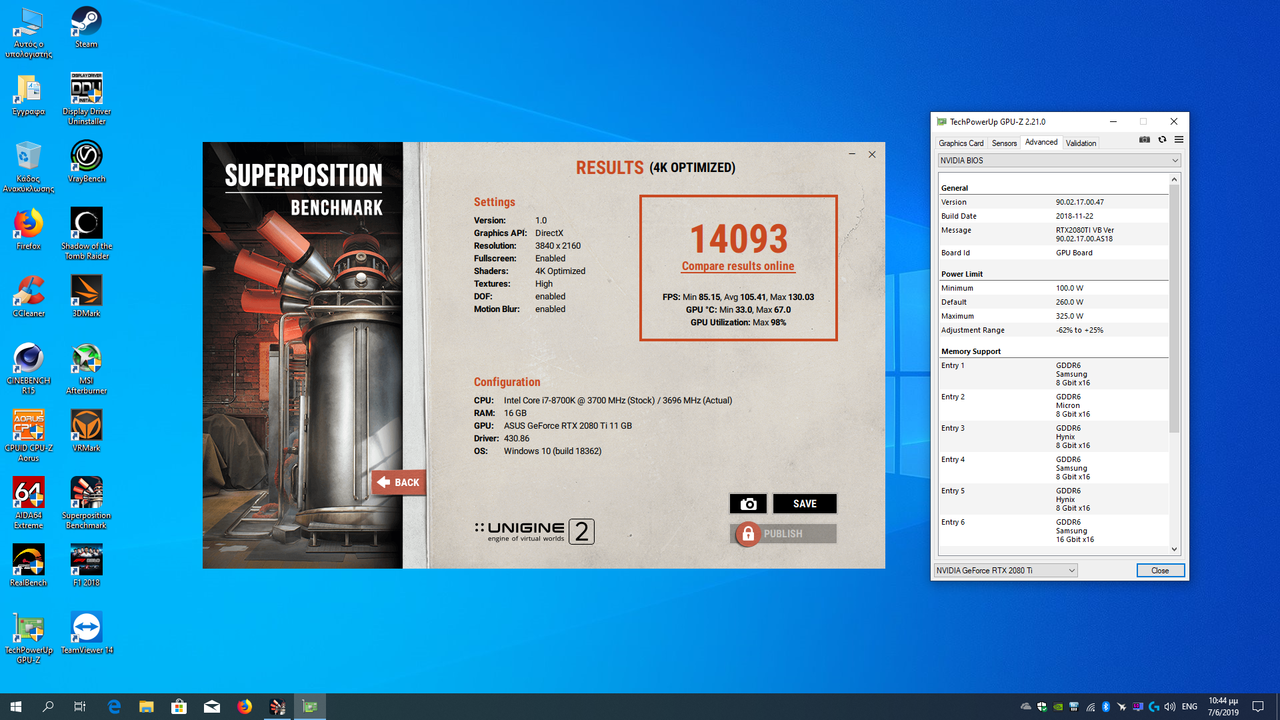Switch to the Sensors tab
The image size is (1280, 720).
tap(1004, 143)
